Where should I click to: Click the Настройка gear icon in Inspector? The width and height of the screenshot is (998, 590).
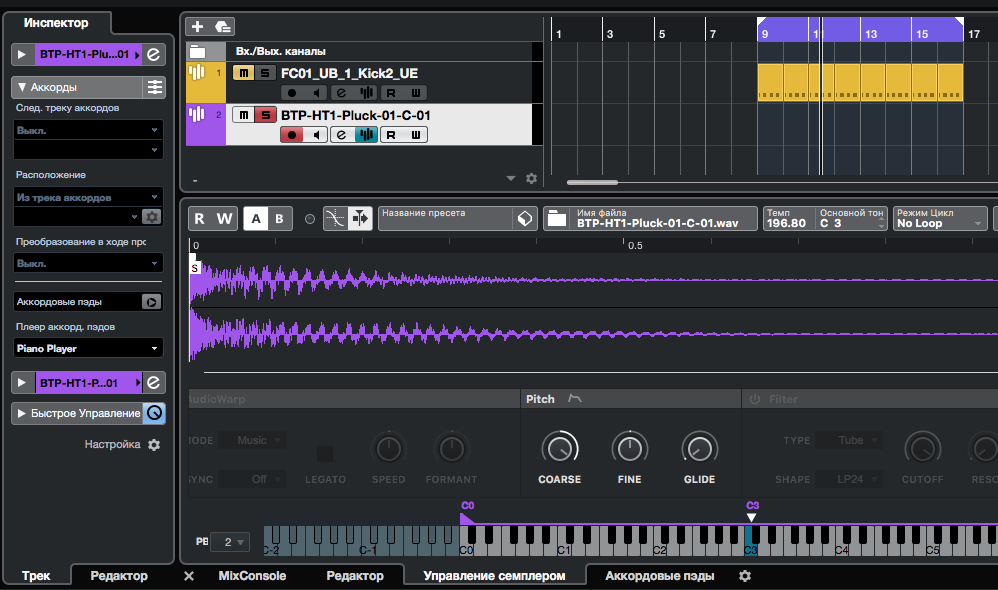pos(154,445)
